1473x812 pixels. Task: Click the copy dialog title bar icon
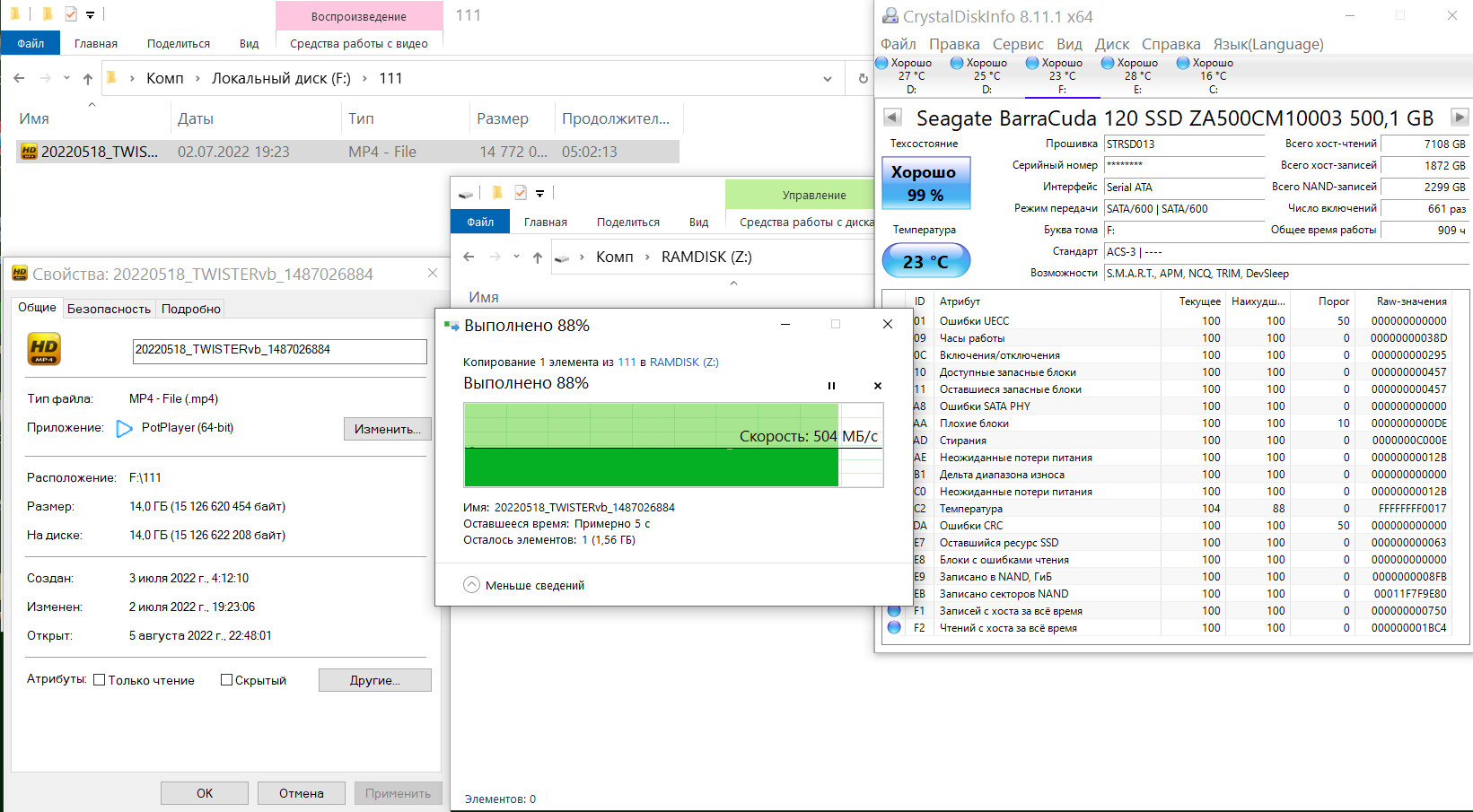[452, 326]
